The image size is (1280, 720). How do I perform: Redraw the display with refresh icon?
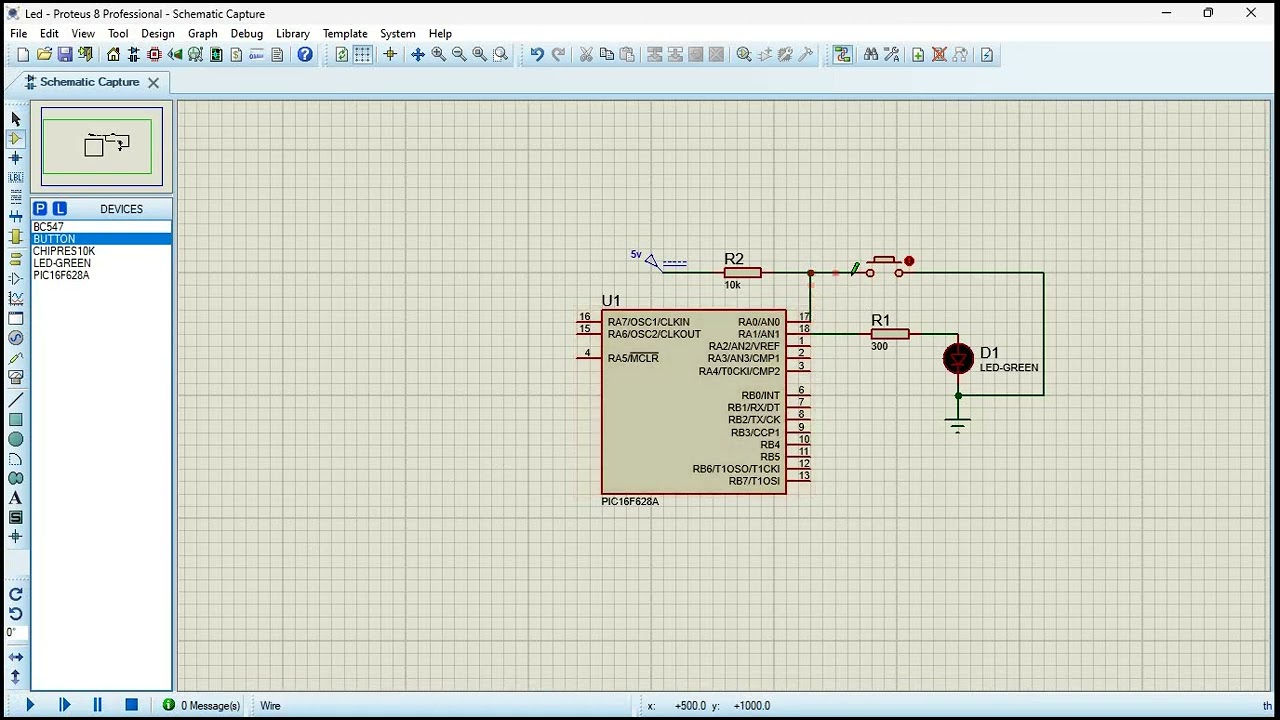342,55
